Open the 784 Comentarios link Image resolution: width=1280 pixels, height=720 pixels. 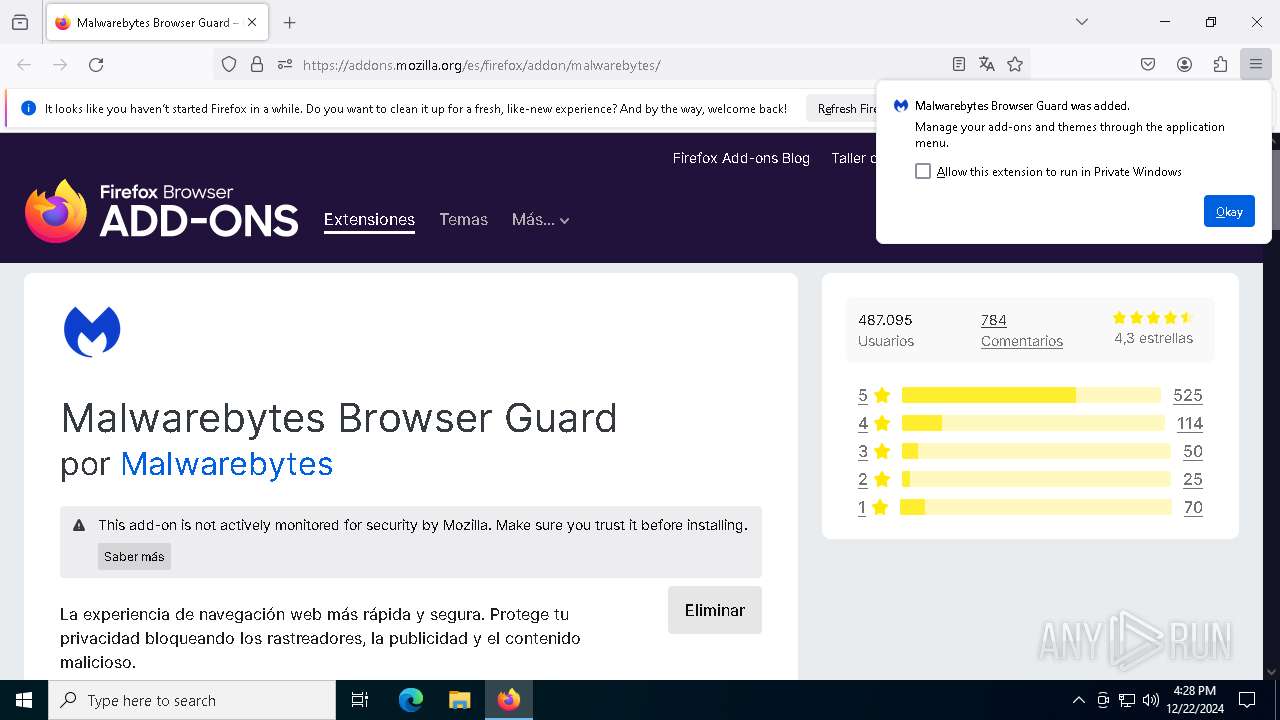tap(1021, 330)
